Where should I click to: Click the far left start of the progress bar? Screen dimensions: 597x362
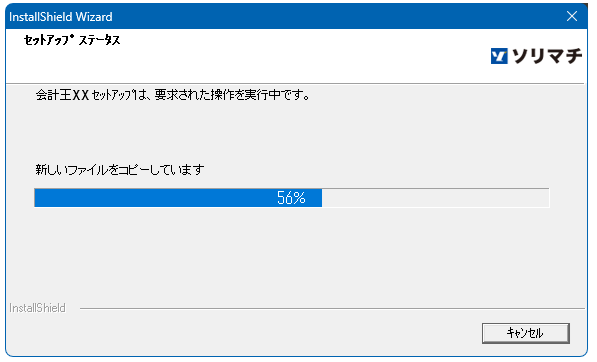pyautogui.click(x=38, y=198)
